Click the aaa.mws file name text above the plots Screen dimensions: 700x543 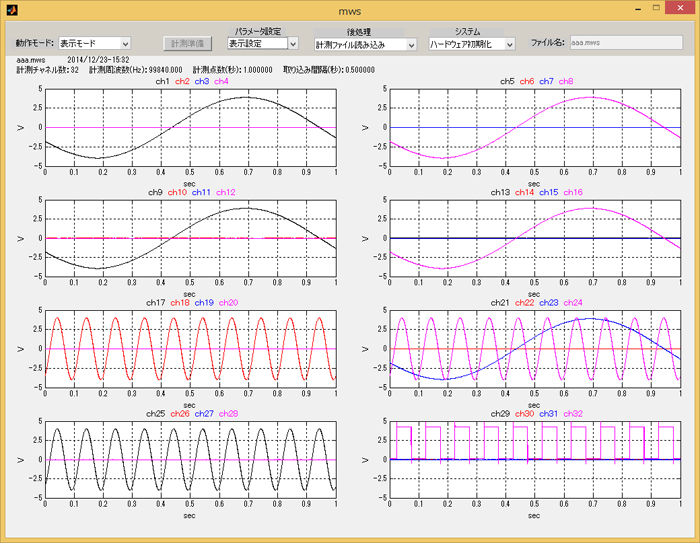point(31,59)
